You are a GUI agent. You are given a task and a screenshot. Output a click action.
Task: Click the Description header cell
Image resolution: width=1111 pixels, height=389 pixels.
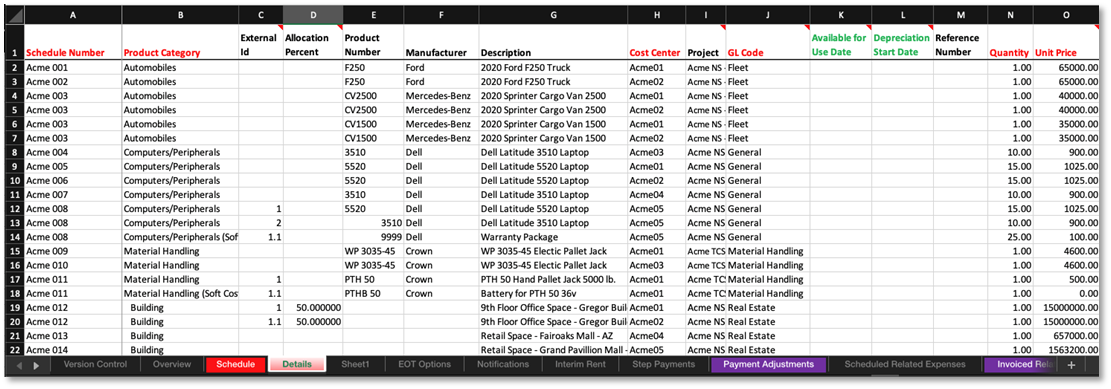[x=553, y=43]
